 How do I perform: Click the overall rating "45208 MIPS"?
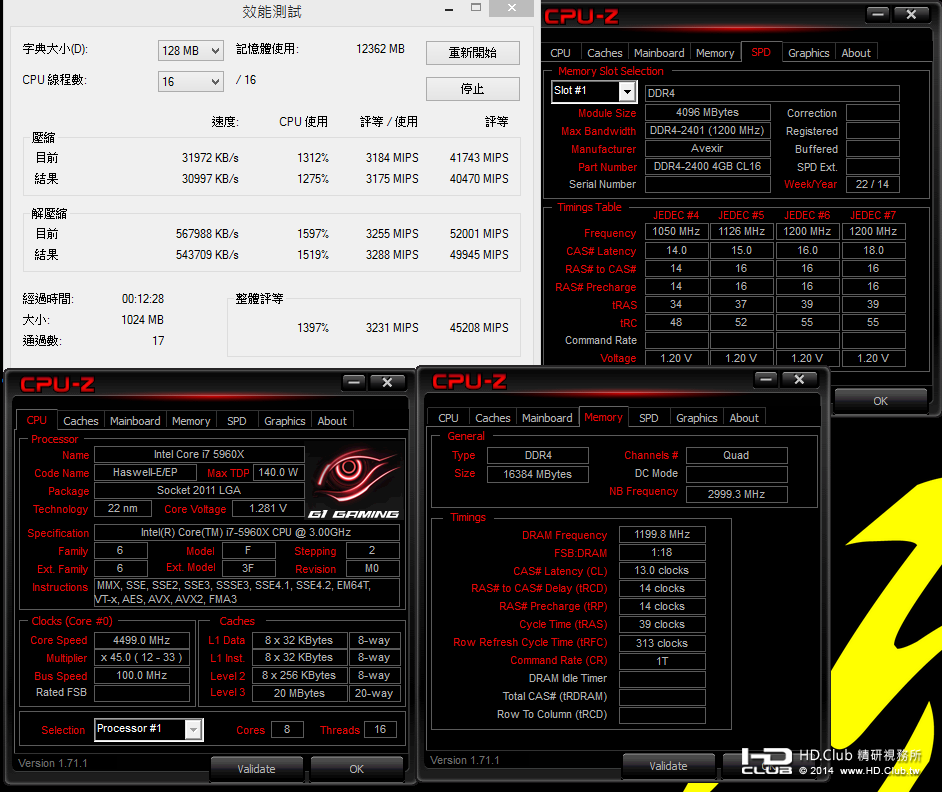479,328
